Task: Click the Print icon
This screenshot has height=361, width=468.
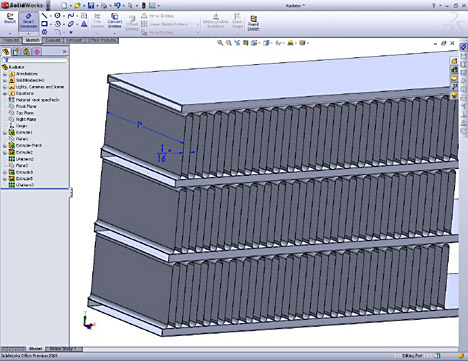Action: (104, 5)
